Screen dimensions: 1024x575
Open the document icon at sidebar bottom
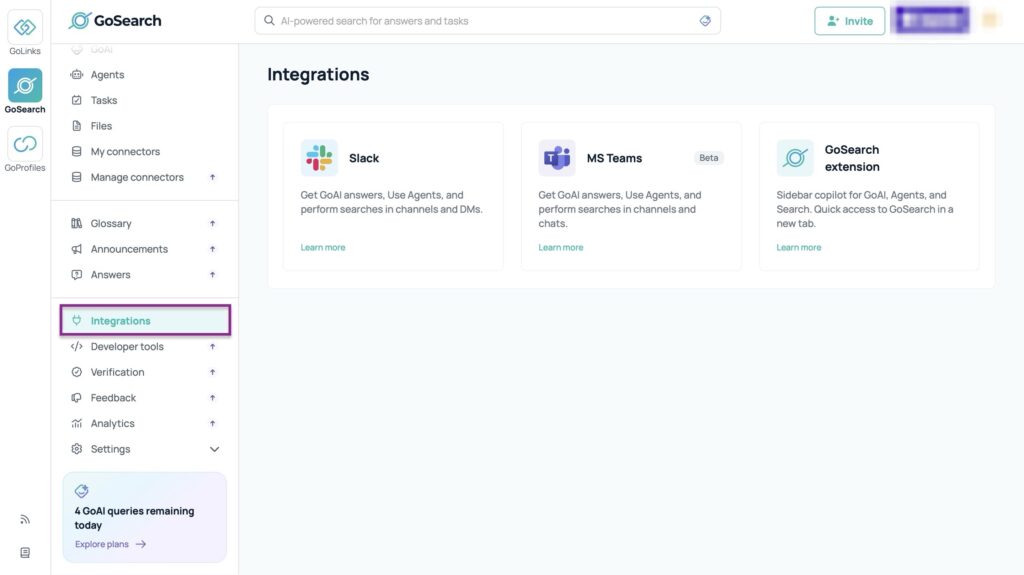[25, 553]
